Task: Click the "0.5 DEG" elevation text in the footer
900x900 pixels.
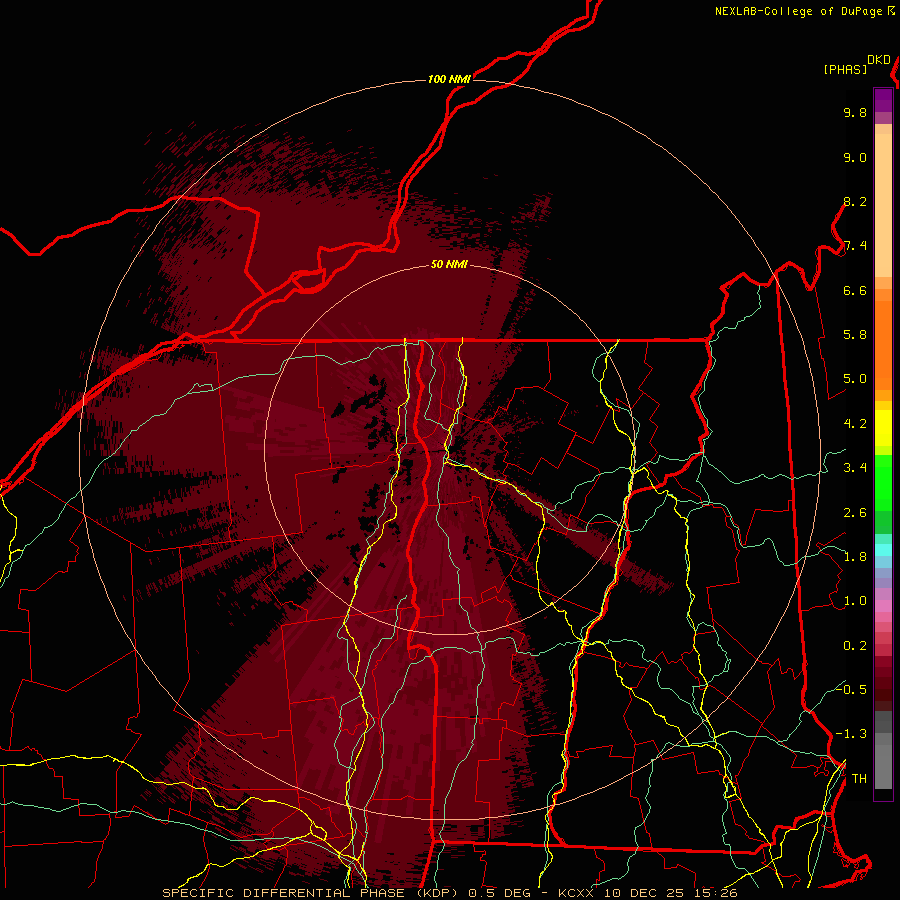Action: pyautogui.click(x=497, y=893)
